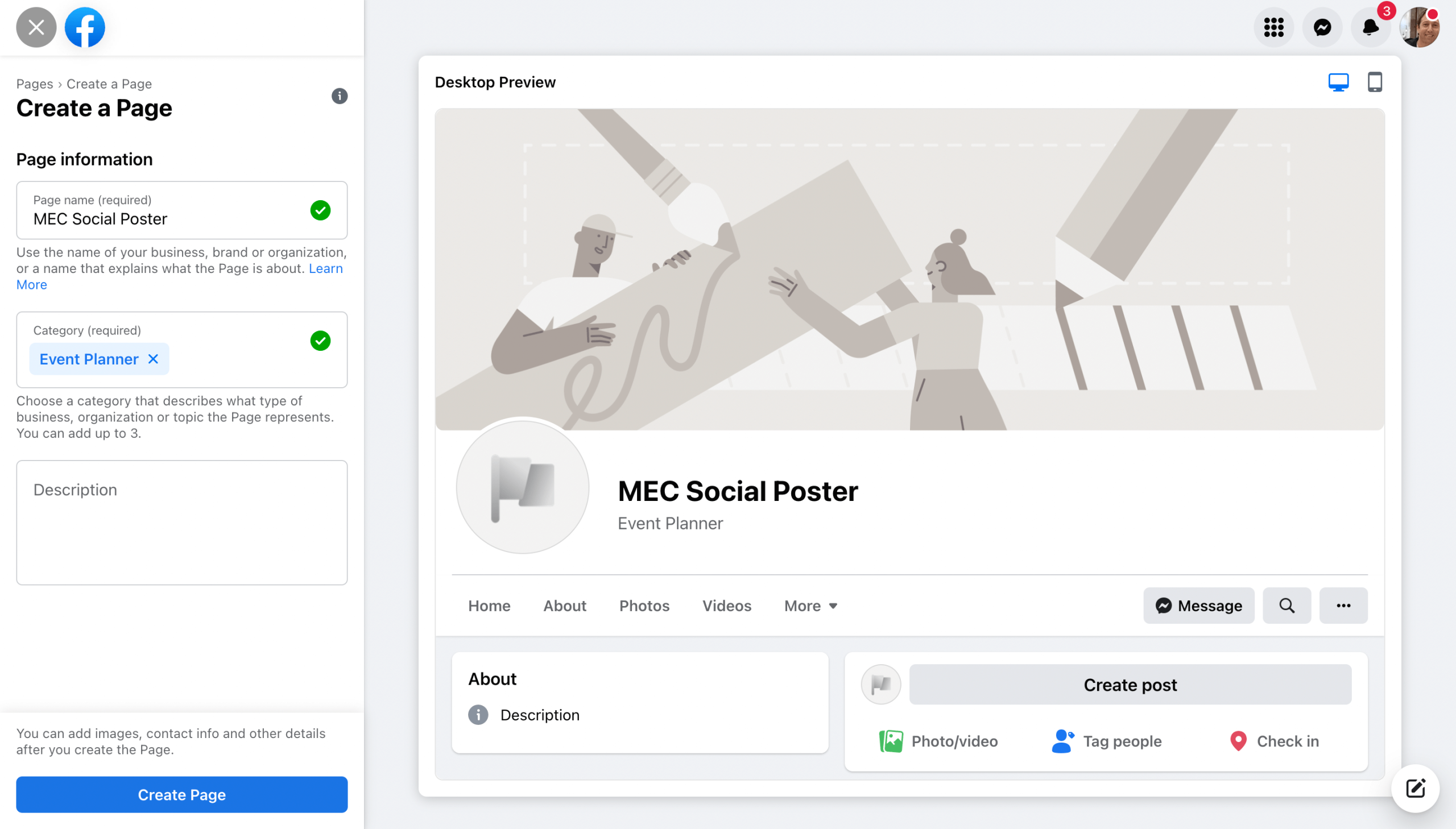Viewport: 1456px width, 829px height.
Task: Switch to mobile preview mode
Action: tap(1375, 82)
